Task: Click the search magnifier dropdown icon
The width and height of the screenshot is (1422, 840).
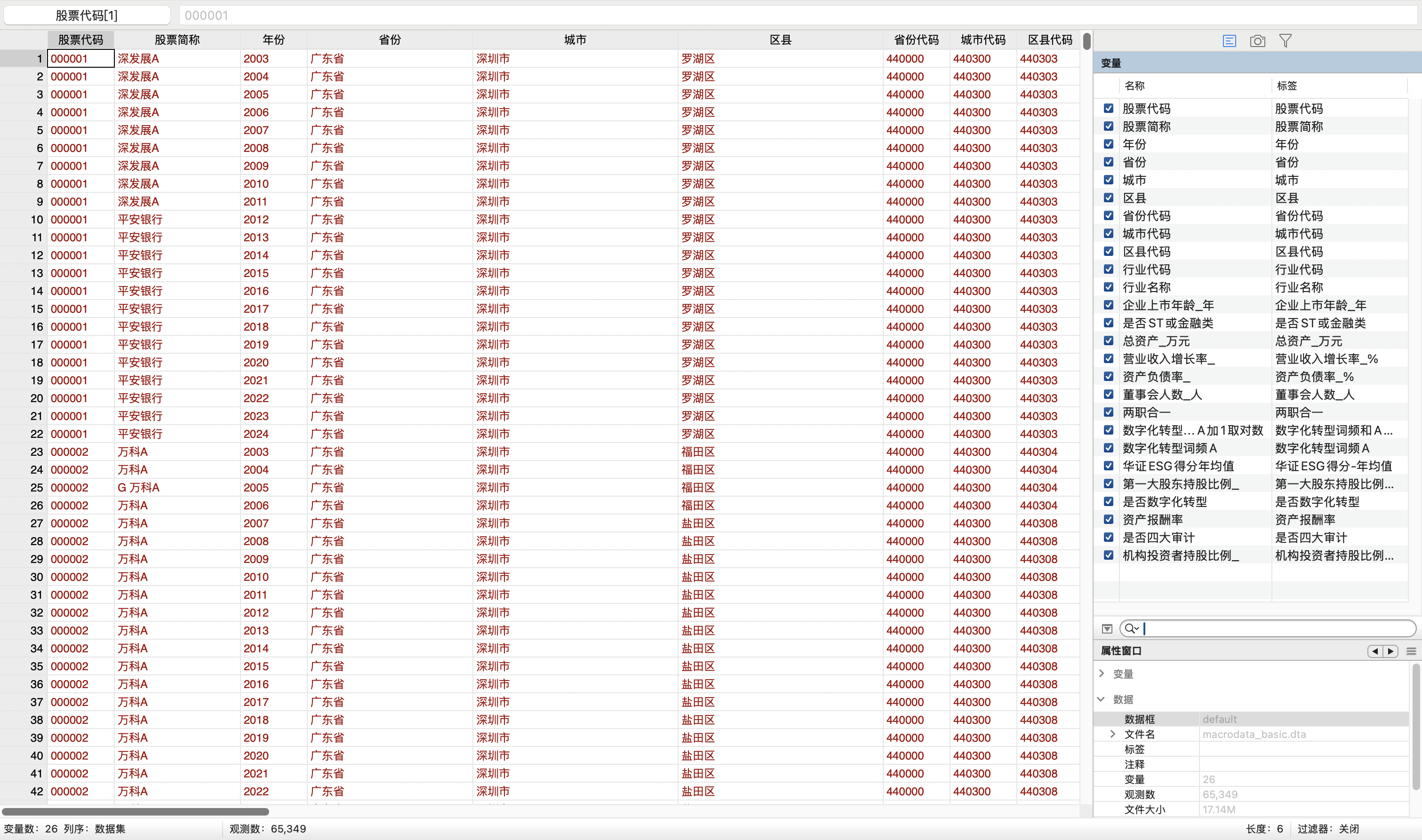Action: click(1131, 628)
